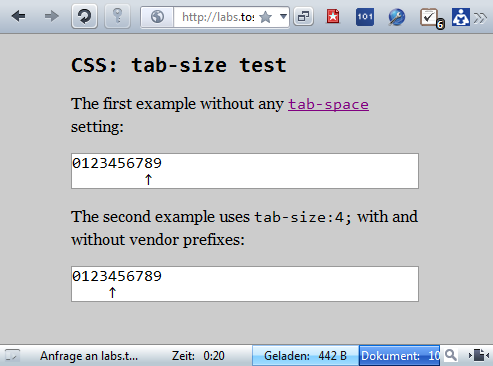Open the zoom magnifier in status bar
The height and width of the screenshot is (366, 493).
pos(451,355)
